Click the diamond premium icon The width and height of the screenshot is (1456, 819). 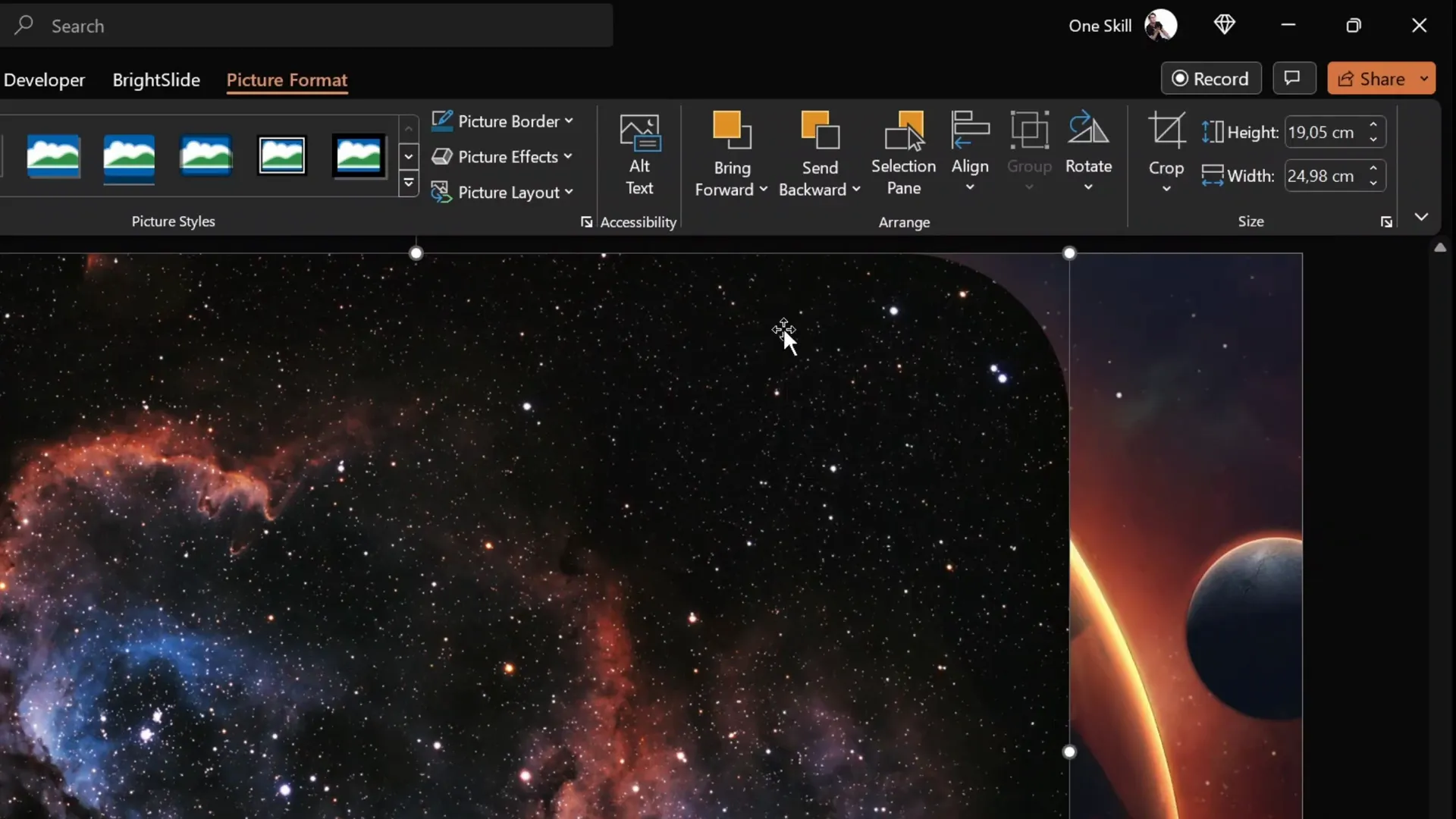1224,25
